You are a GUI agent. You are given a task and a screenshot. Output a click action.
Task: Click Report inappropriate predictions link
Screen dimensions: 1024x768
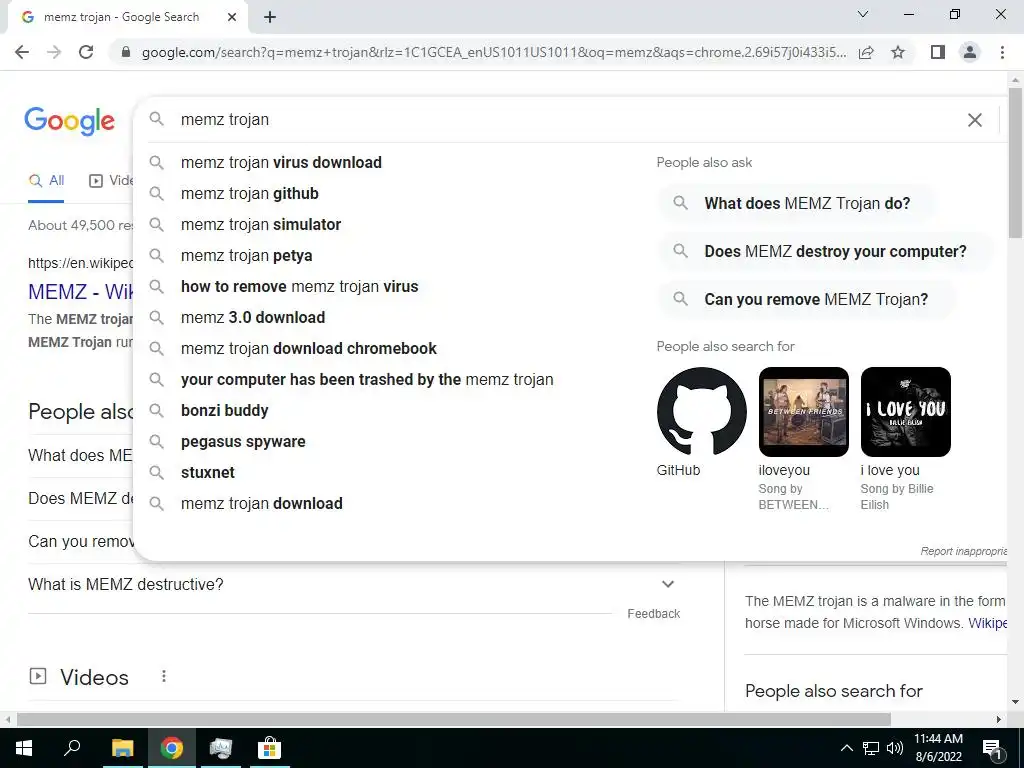(964, 551)
